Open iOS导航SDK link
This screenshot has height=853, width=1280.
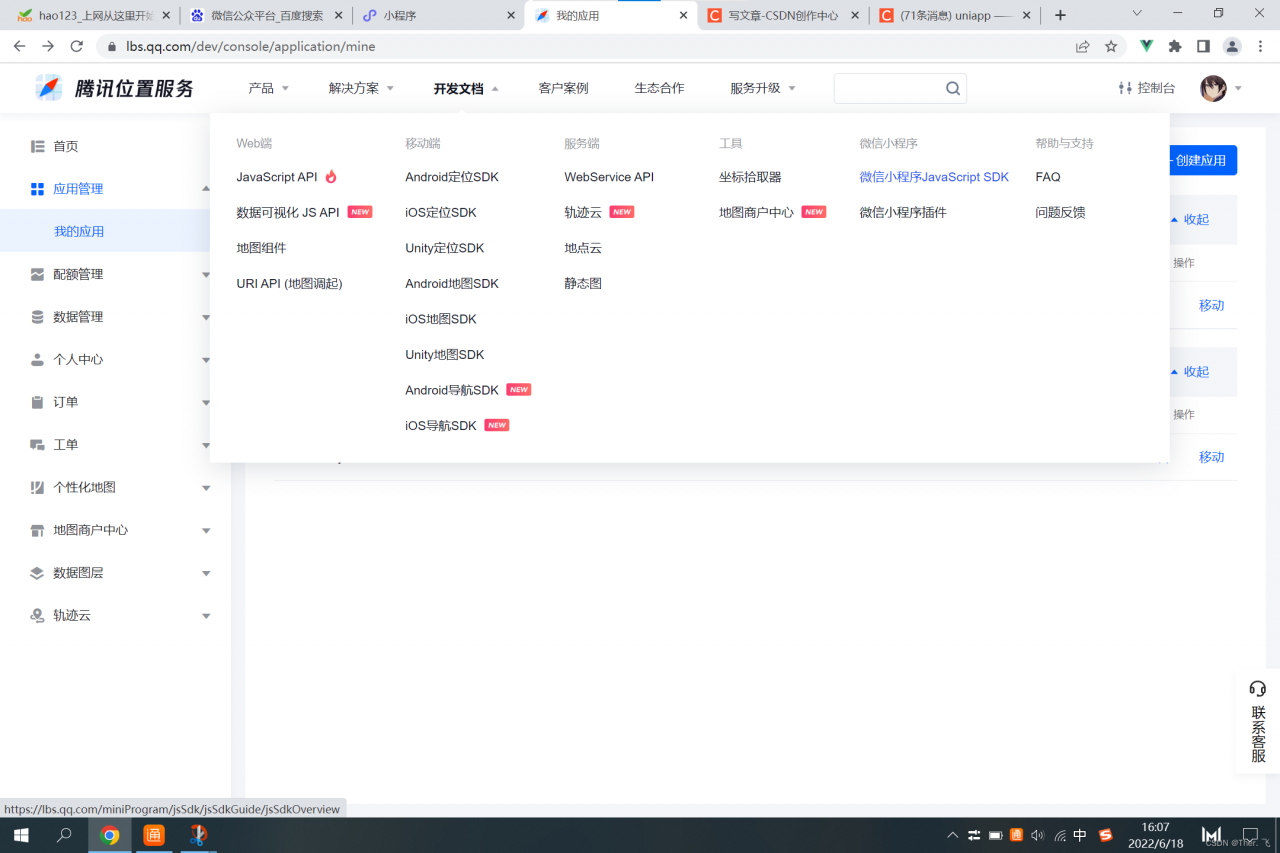(441, 425)
